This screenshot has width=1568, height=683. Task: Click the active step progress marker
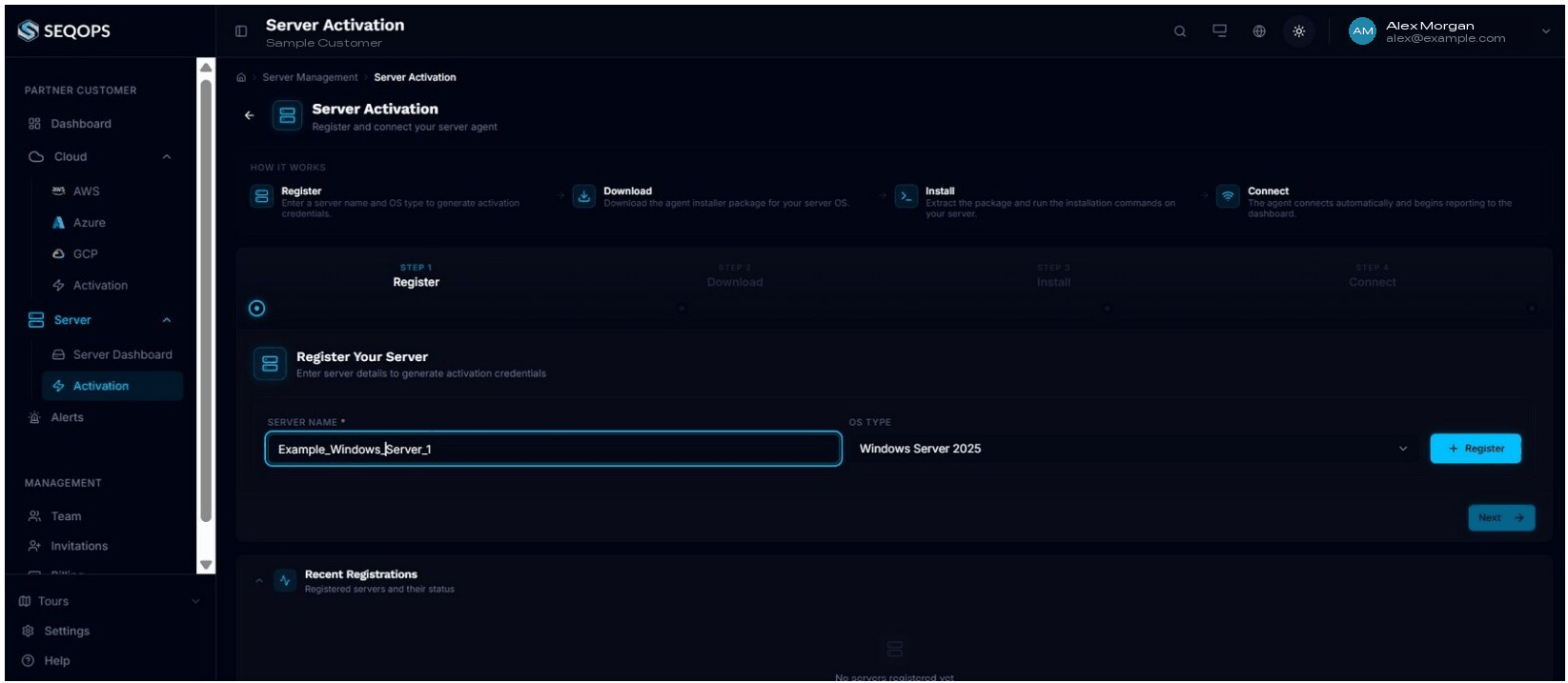pos(256,309)
